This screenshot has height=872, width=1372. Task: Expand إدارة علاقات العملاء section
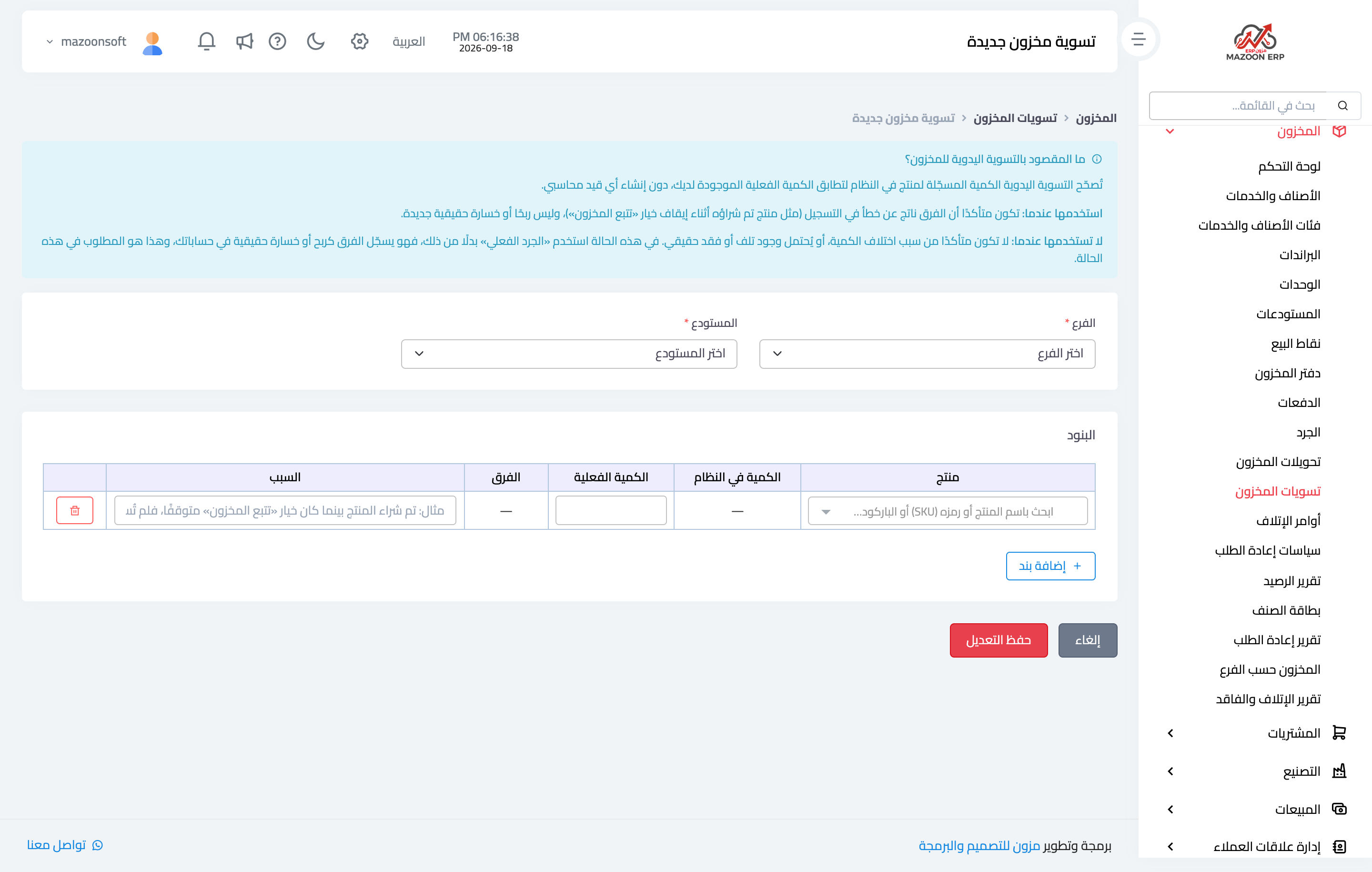1170,846
